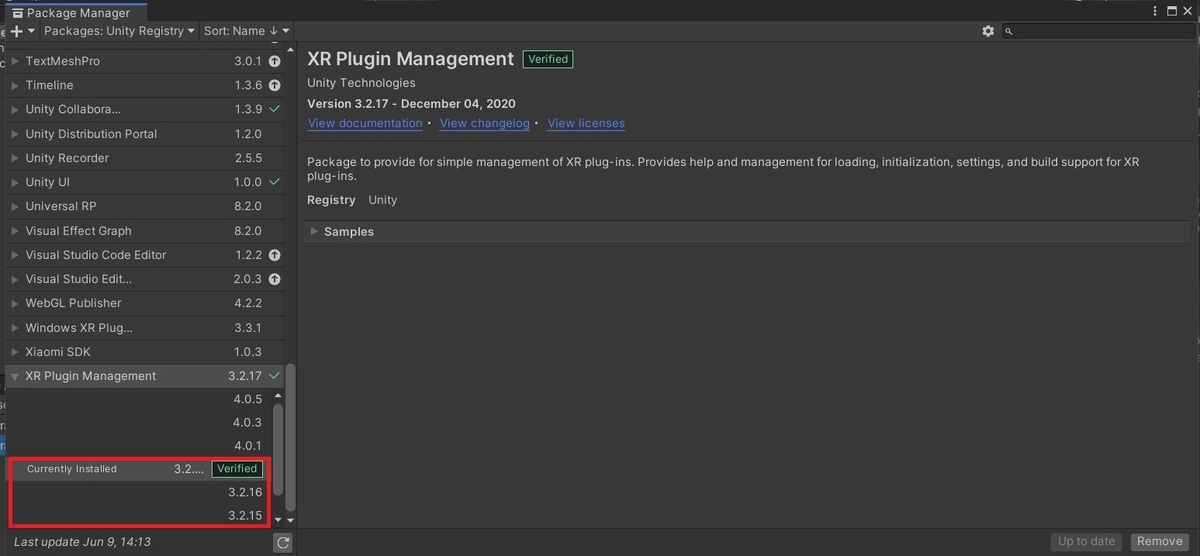Expand the Unity Recorder package versions
Image resolution: width=1200 pixels, height=556 pixels.
15,158
